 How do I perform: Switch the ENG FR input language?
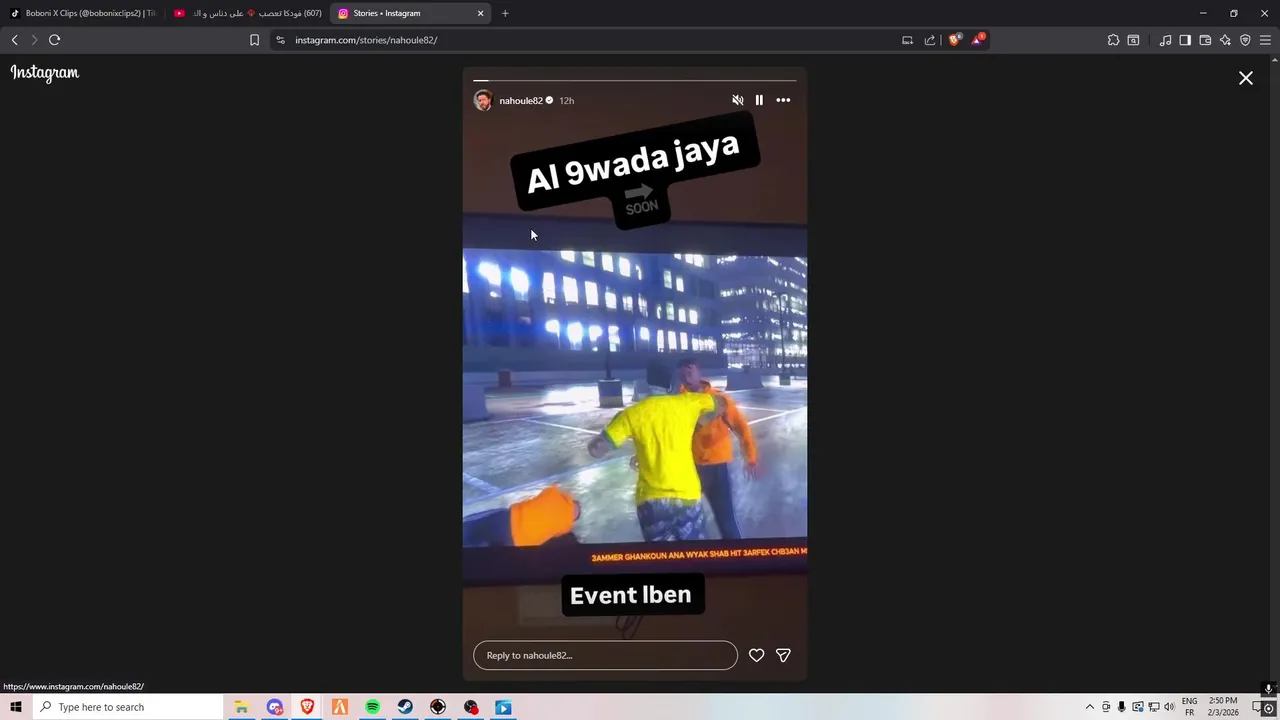1189,707
